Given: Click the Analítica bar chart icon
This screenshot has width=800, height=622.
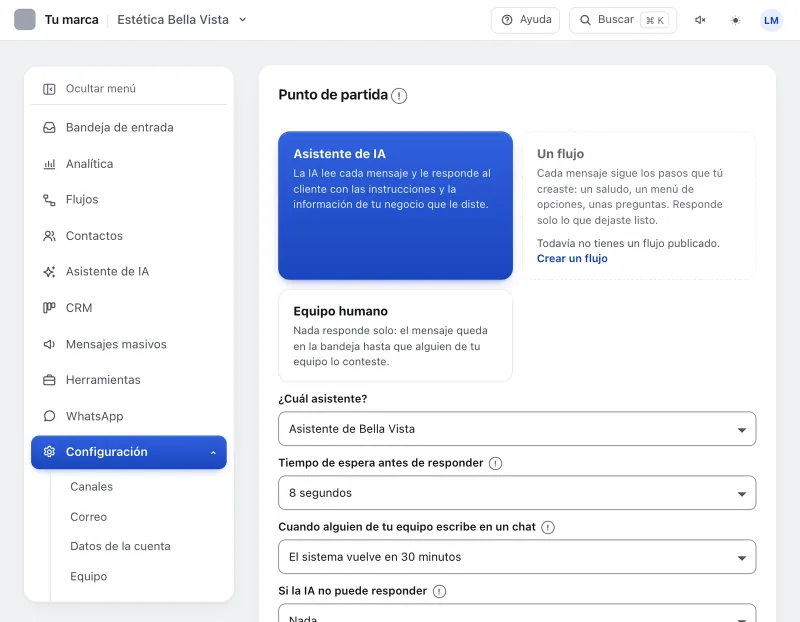Looking at the screenshot, I should coord(49,164).
